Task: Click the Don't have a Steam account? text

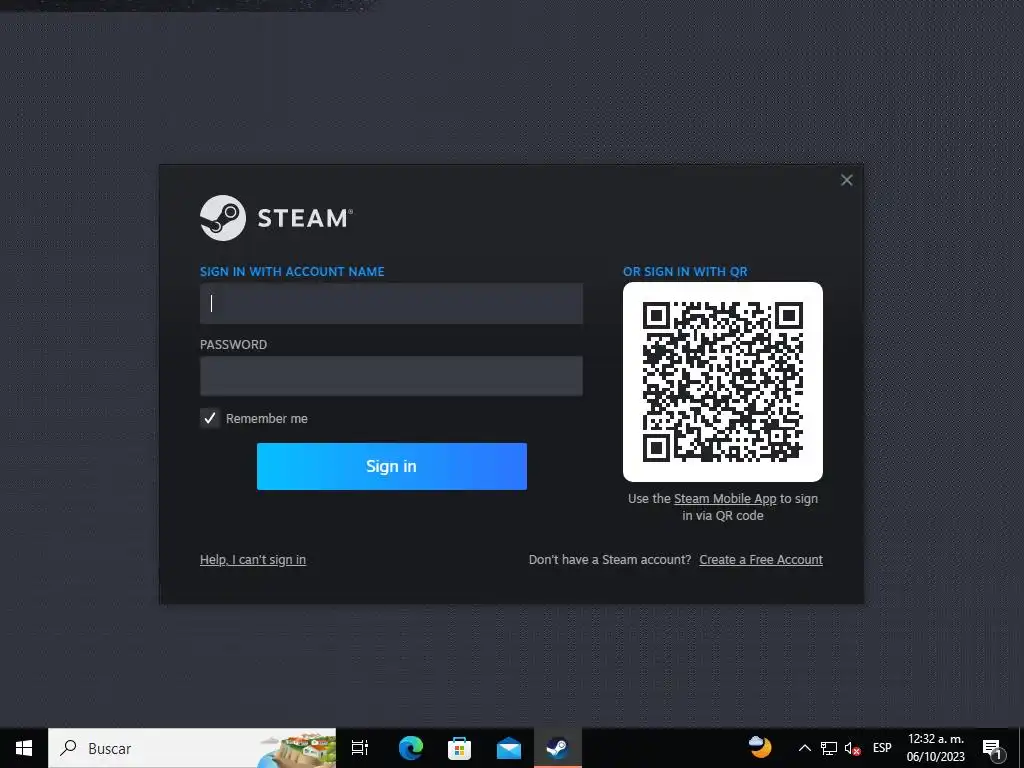Action: pyautogui.click(x=610, y=560)
